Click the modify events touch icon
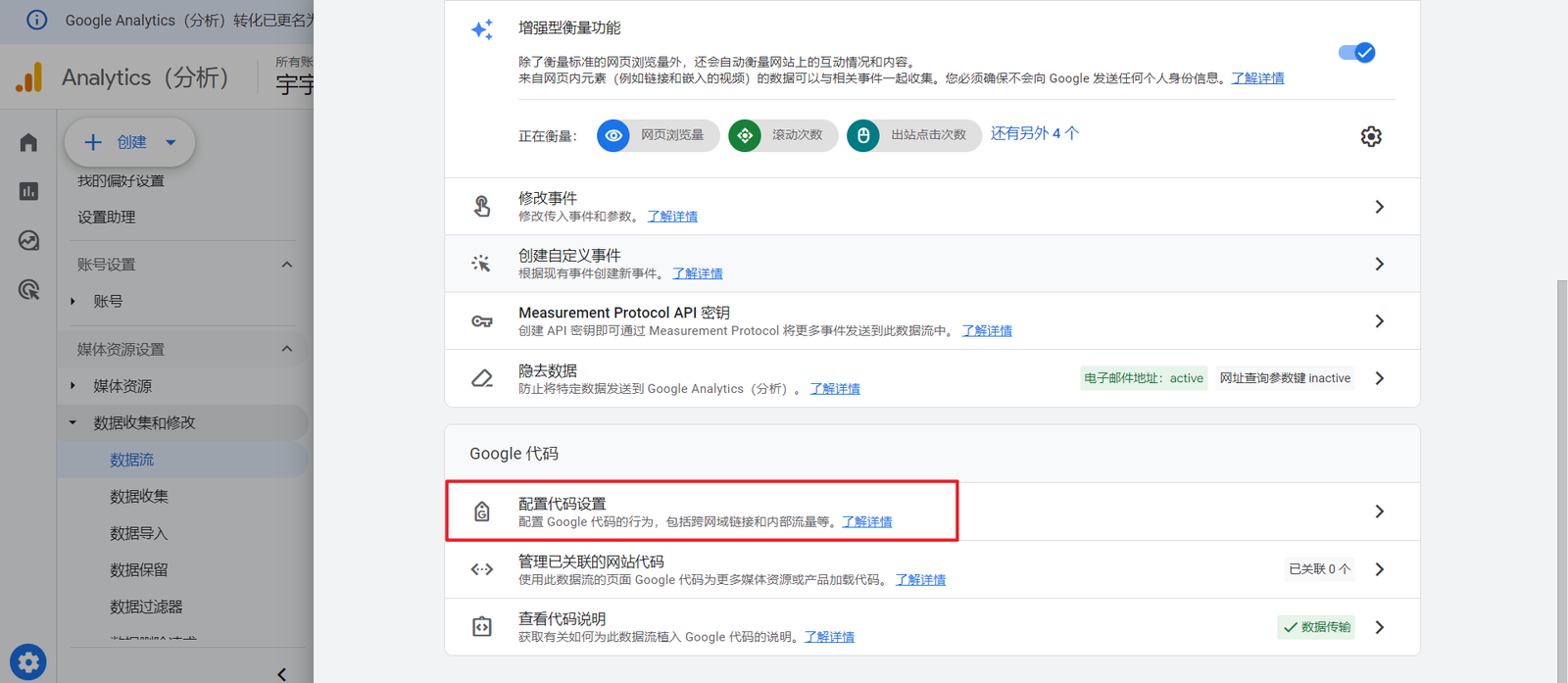 (481, 206)
